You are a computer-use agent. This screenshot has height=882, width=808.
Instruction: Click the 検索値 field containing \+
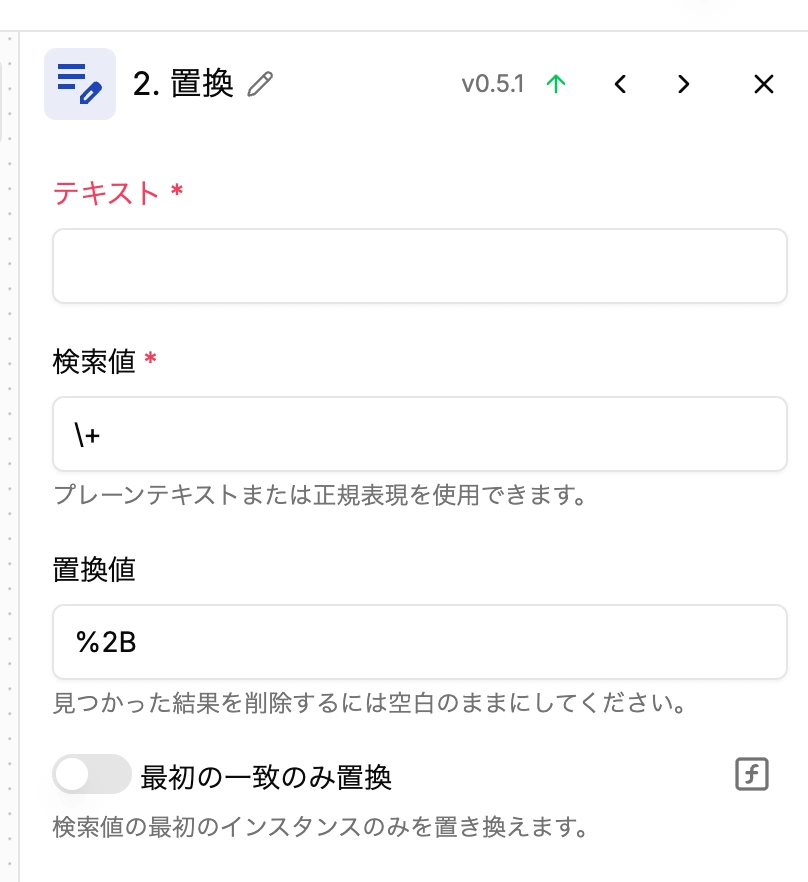point(420,434)
